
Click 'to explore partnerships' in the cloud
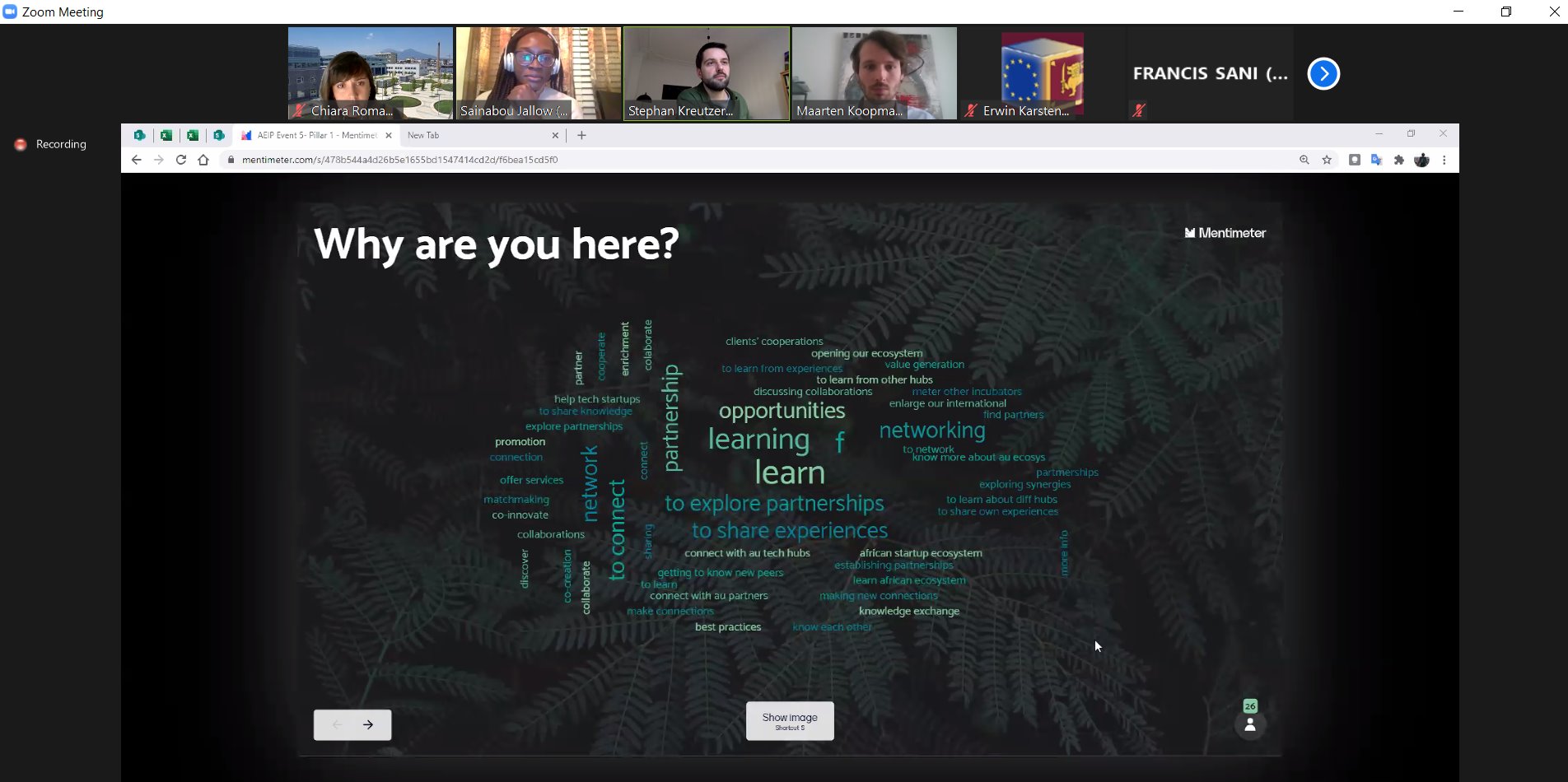pyautogui.click(x=774, y=503)
